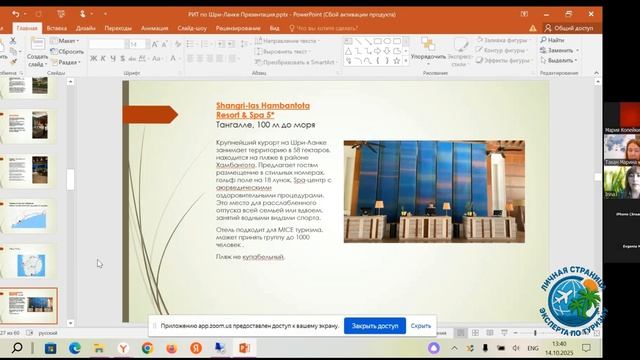The image size is (640, 360).
Task: Start slideshow from status bar icon
Action: click(x=504, y=333)
